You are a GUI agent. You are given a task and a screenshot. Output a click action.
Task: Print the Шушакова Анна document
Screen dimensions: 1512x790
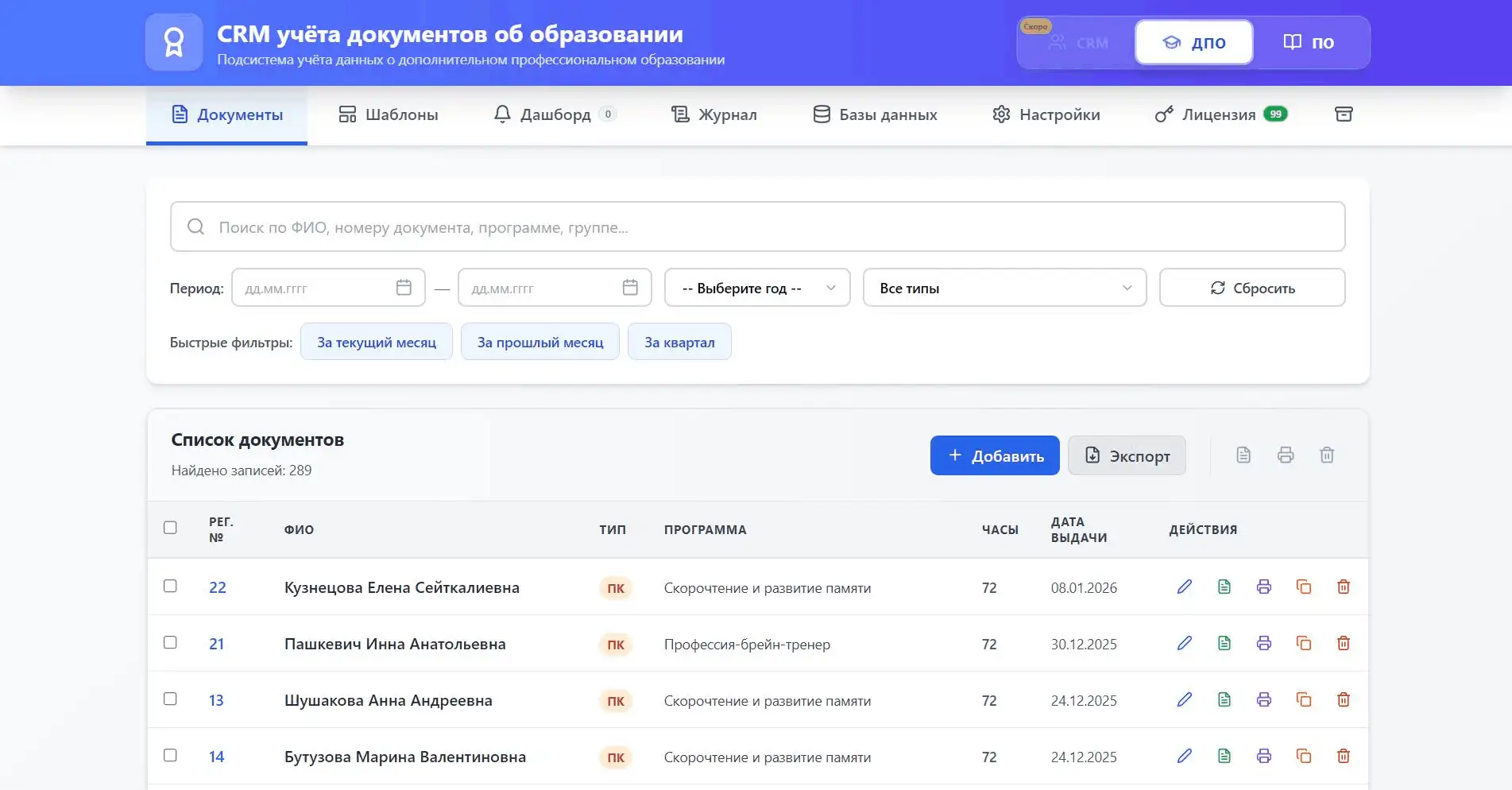point(1264,699)
